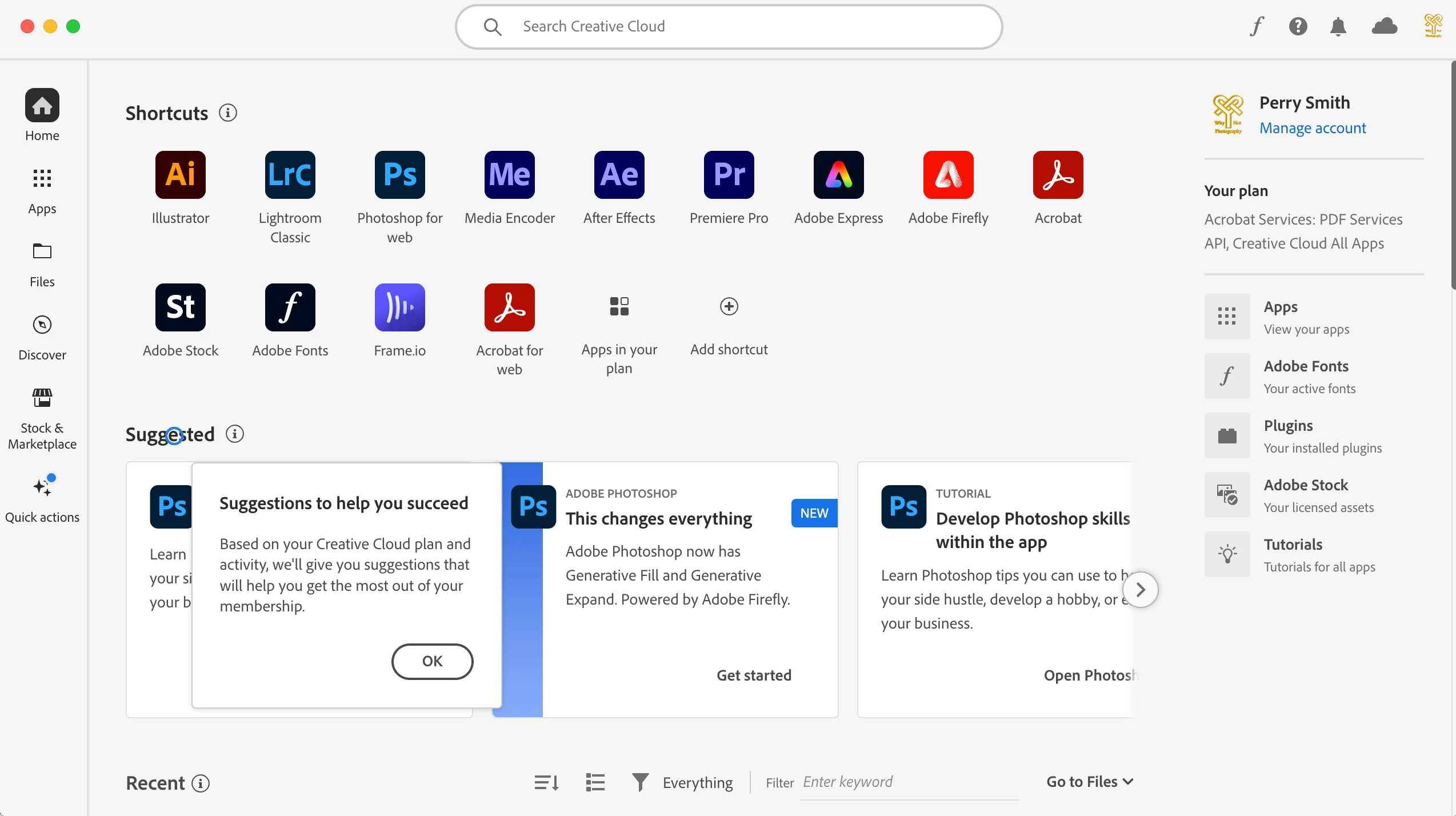The height and width of the screenshot is (816, 1456).
Task: Click the Add shortcut plus icon
Action: (x=729, y=306)
